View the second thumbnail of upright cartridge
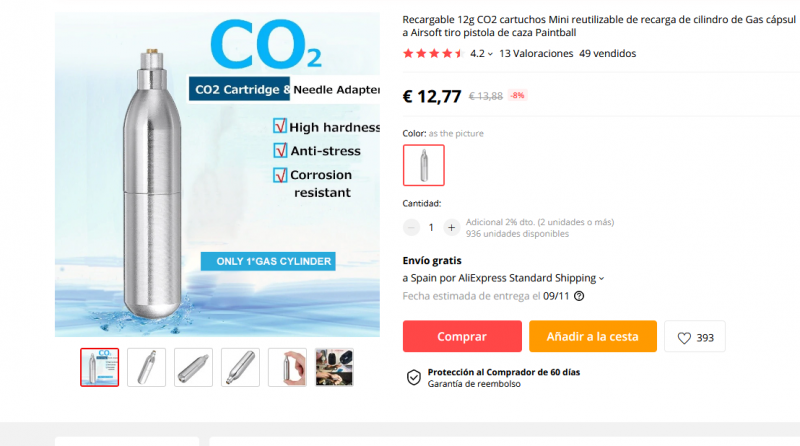The height and width of the screenshot is (446, 800). click(147, 367)
